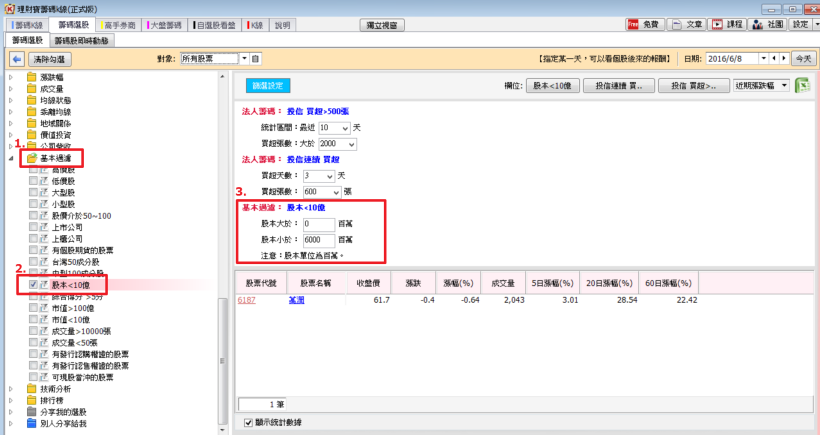Click the 清除勾選 button
The image size is (820, 435).
[x=49, y=59]
